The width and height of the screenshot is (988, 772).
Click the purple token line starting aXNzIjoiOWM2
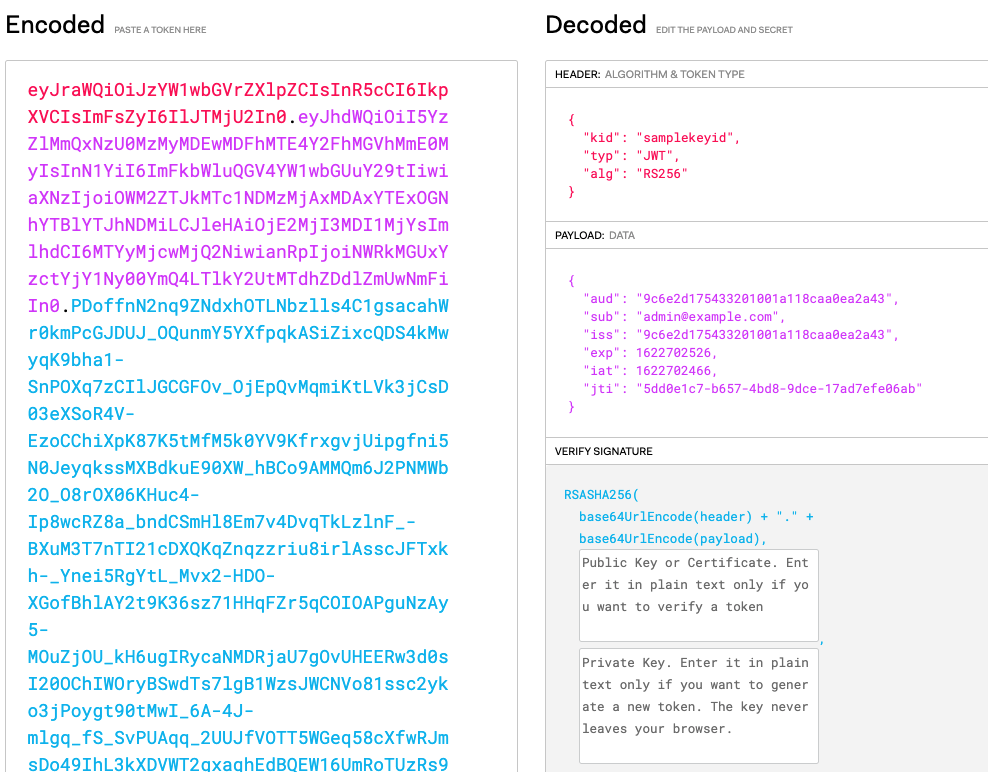pyautogui.click(x=238, y=198)
